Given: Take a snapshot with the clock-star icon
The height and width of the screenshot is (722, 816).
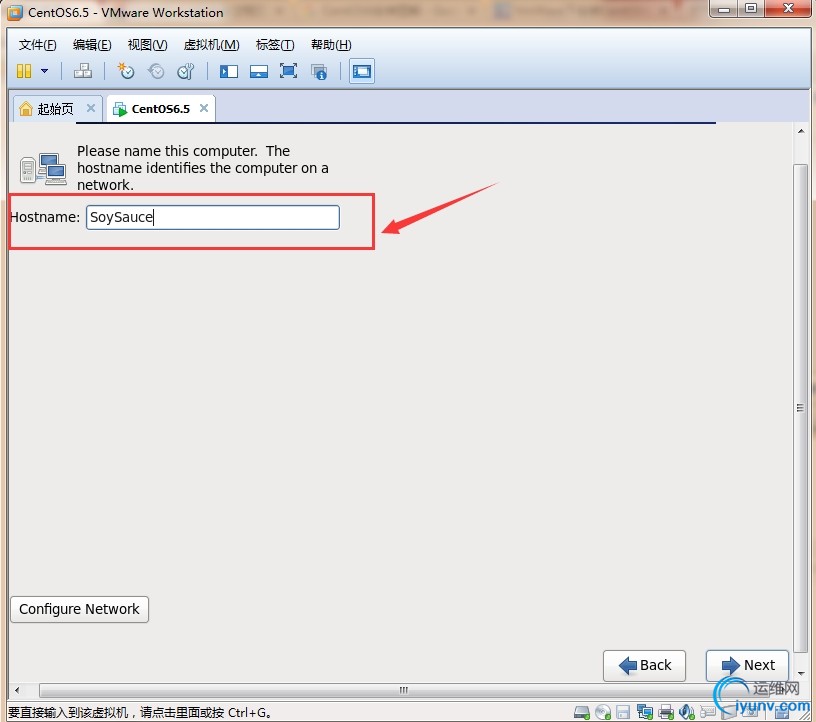Looking at the screenshot, I should pos(125,71).
